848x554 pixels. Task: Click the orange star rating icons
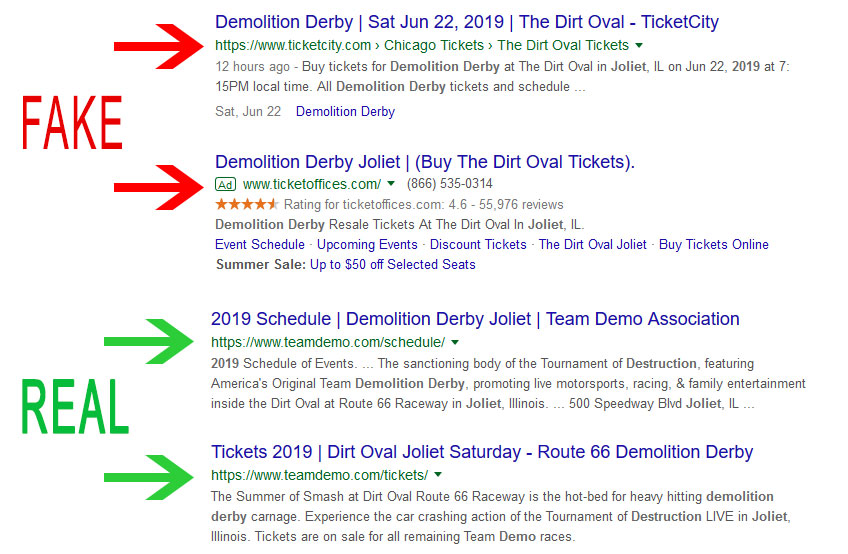pos(247,205)
